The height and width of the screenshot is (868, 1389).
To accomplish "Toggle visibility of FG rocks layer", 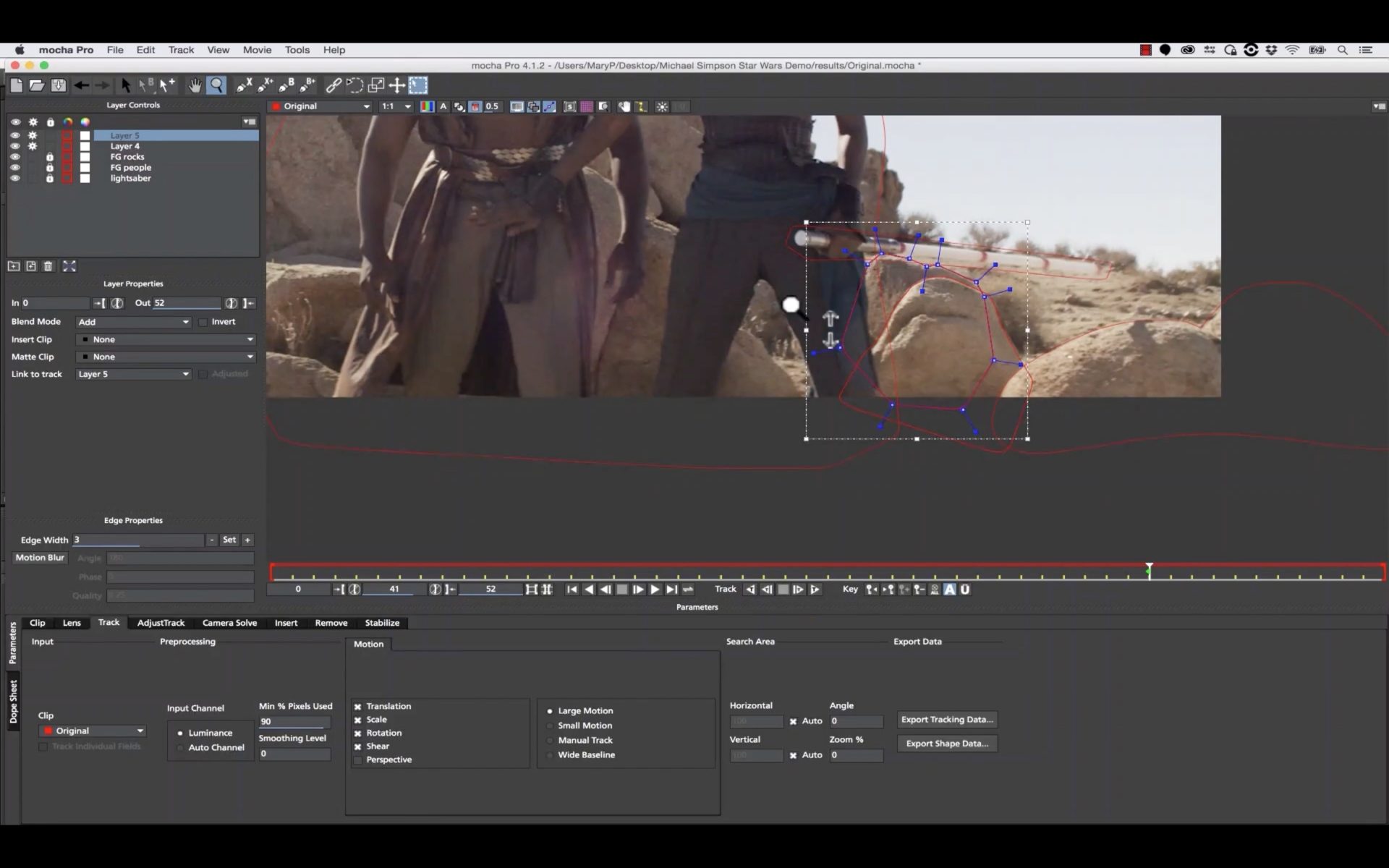I will [x=15, y=156].
